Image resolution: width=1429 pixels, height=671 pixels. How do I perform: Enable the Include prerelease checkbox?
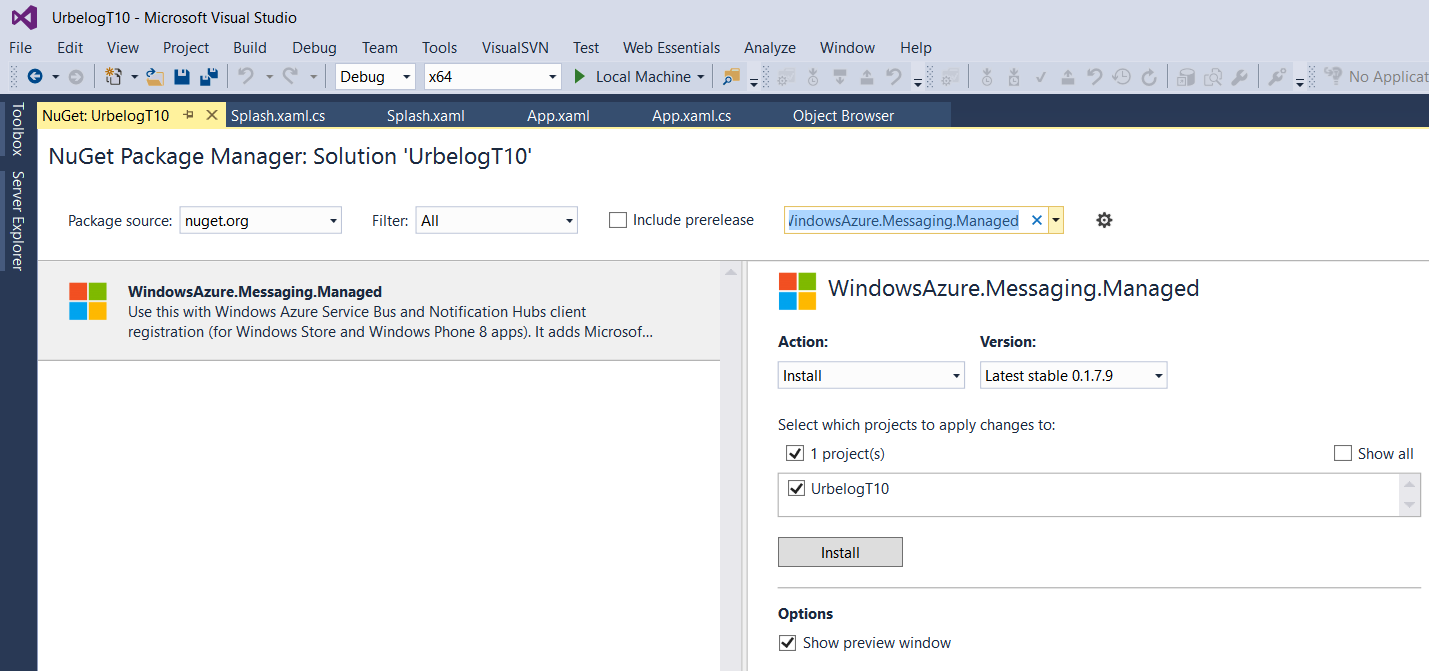point(618,220)
